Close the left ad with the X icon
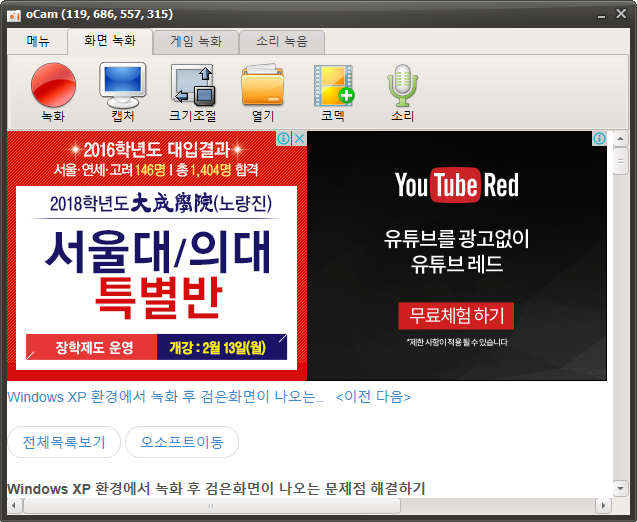Image resolution: width=637 pixels, height=522 pixels. pyautogui.click(x=299, y=139)
